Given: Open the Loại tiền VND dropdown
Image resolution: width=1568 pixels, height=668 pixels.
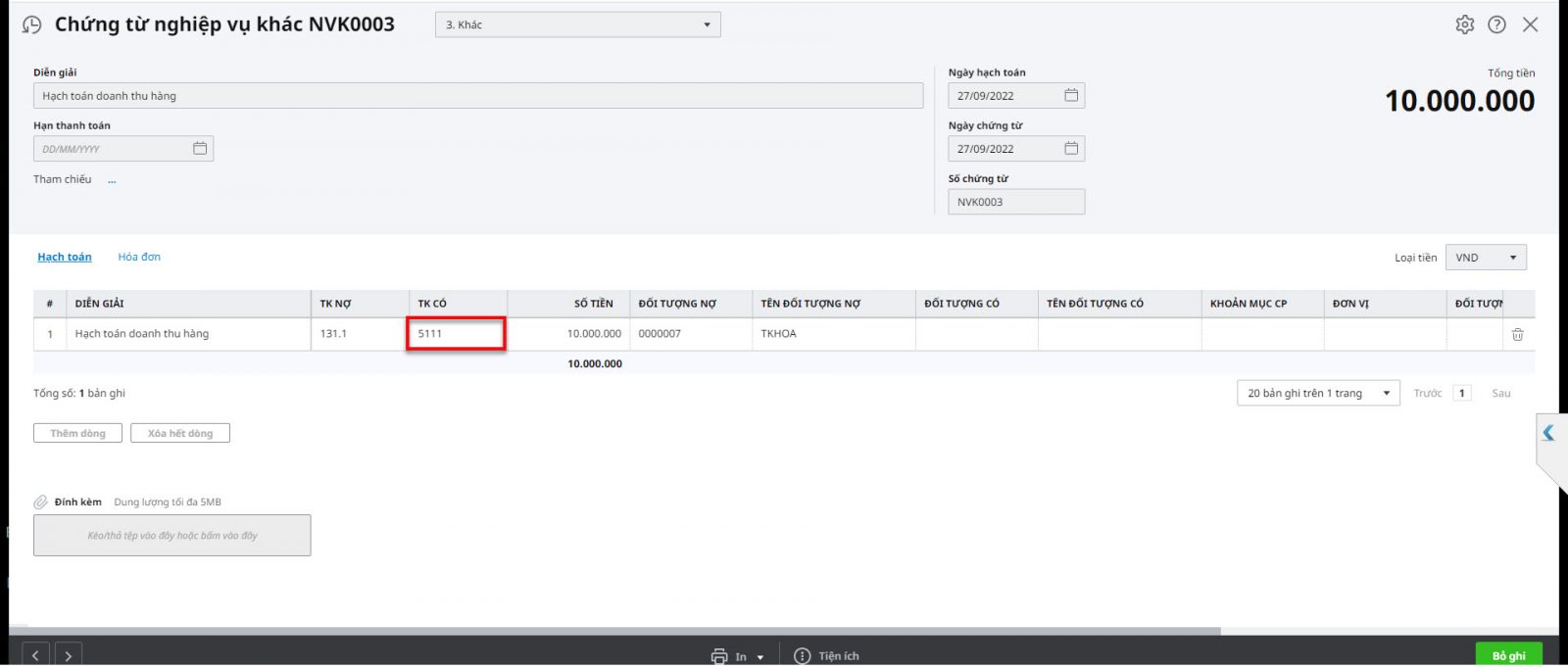Looking at the screenshot, I should click(x=1486, y=258).
